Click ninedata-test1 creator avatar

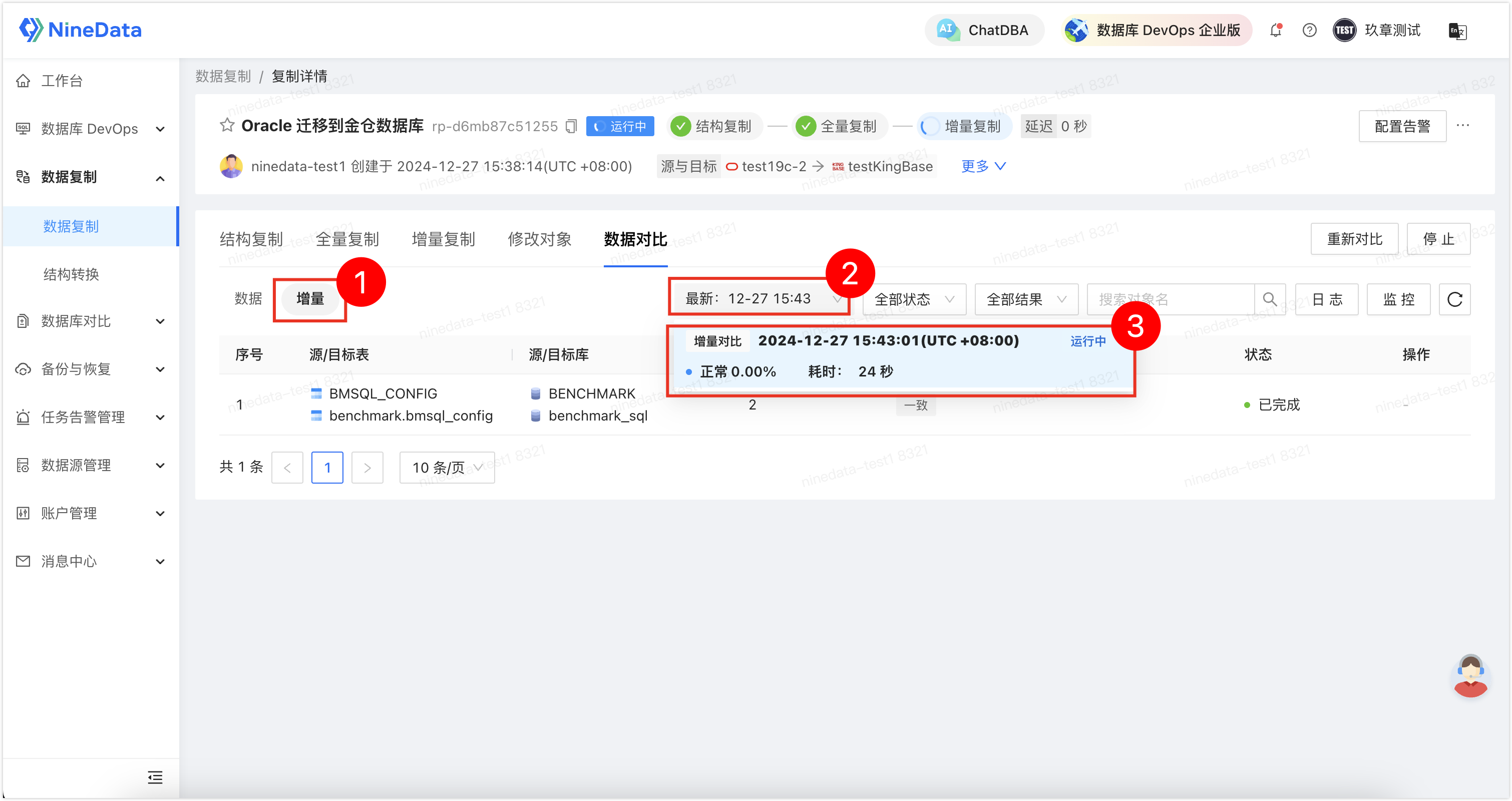[x=231, y=166]
